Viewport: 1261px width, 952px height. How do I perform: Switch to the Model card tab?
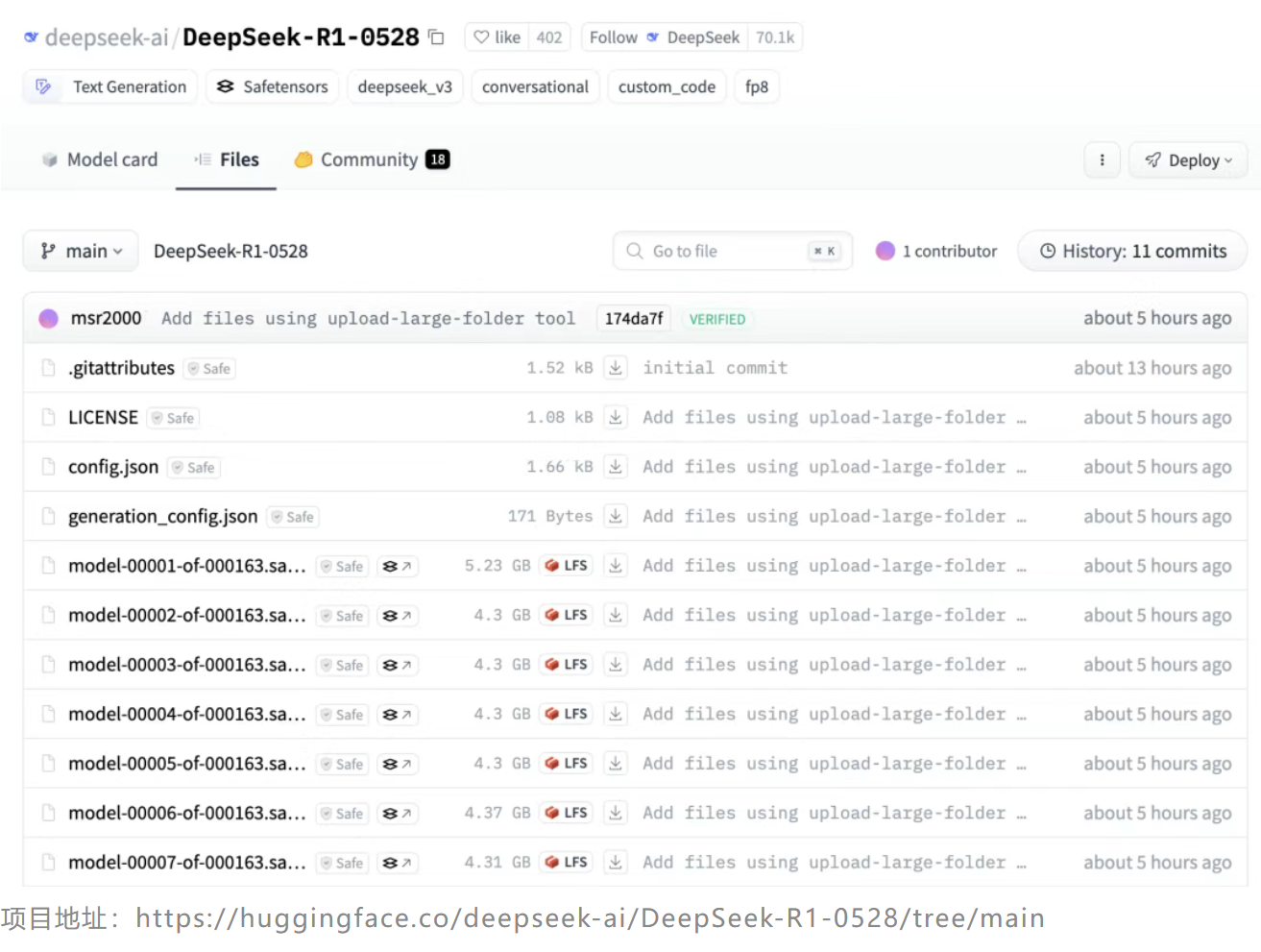100,159
